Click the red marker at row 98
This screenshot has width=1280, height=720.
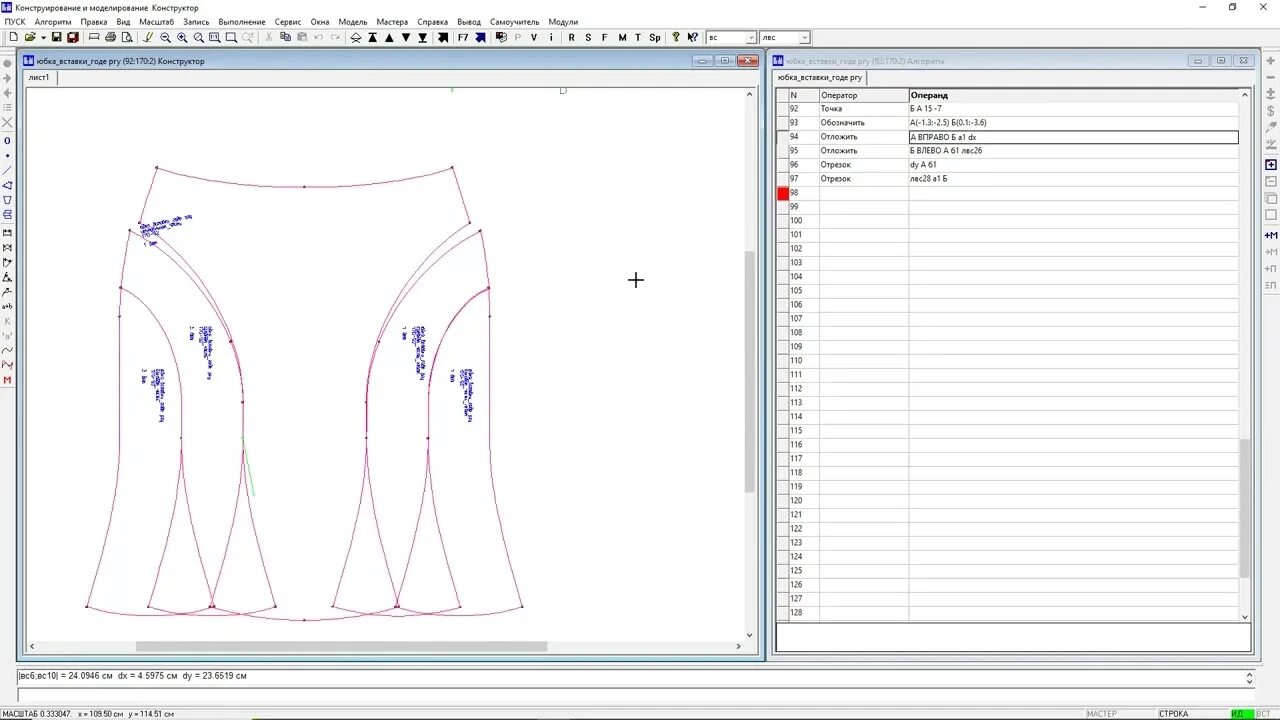click(x=783, y=193)
